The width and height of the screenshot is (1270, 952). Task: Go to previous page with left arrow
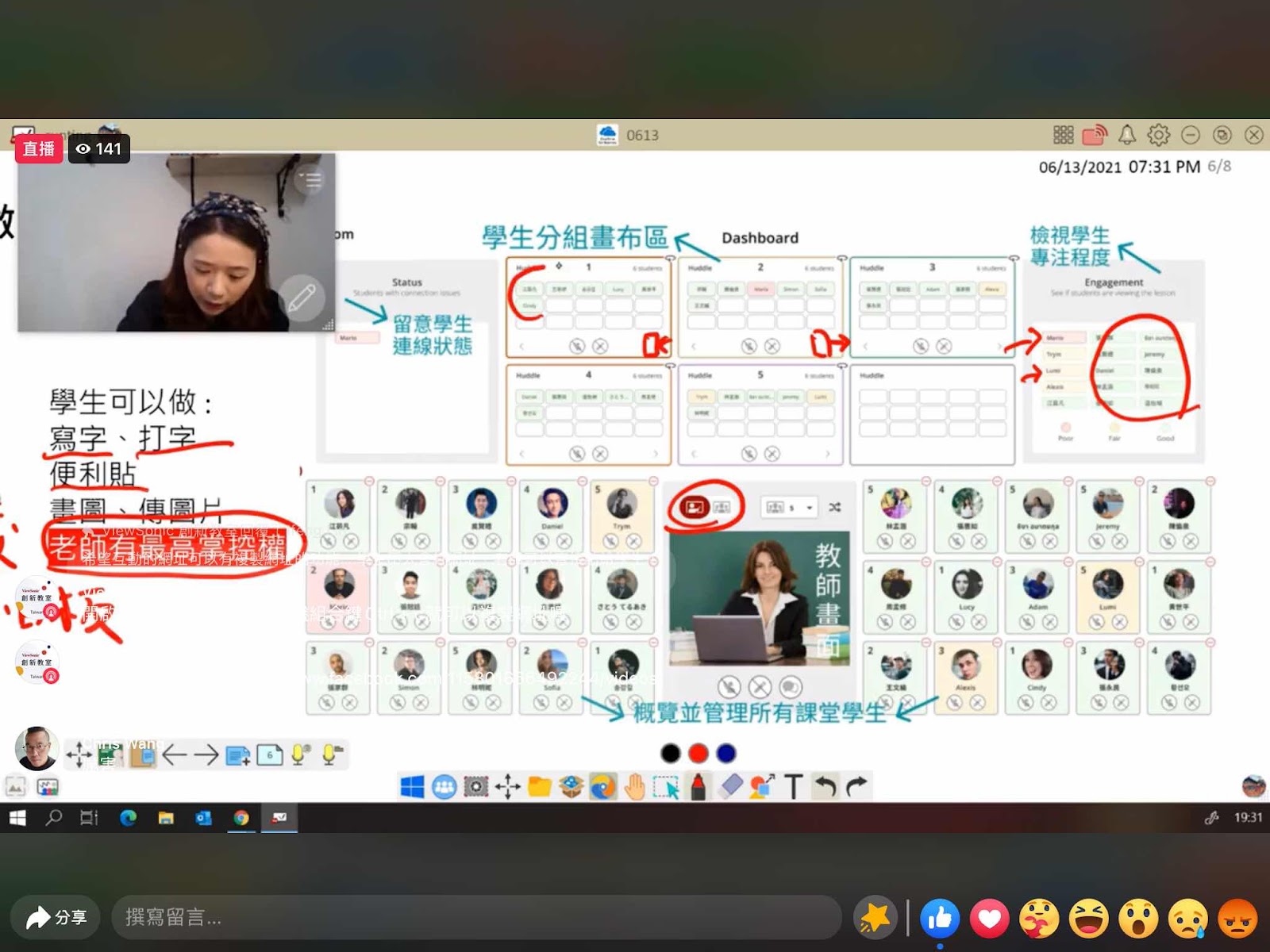(x=175, y=754)
